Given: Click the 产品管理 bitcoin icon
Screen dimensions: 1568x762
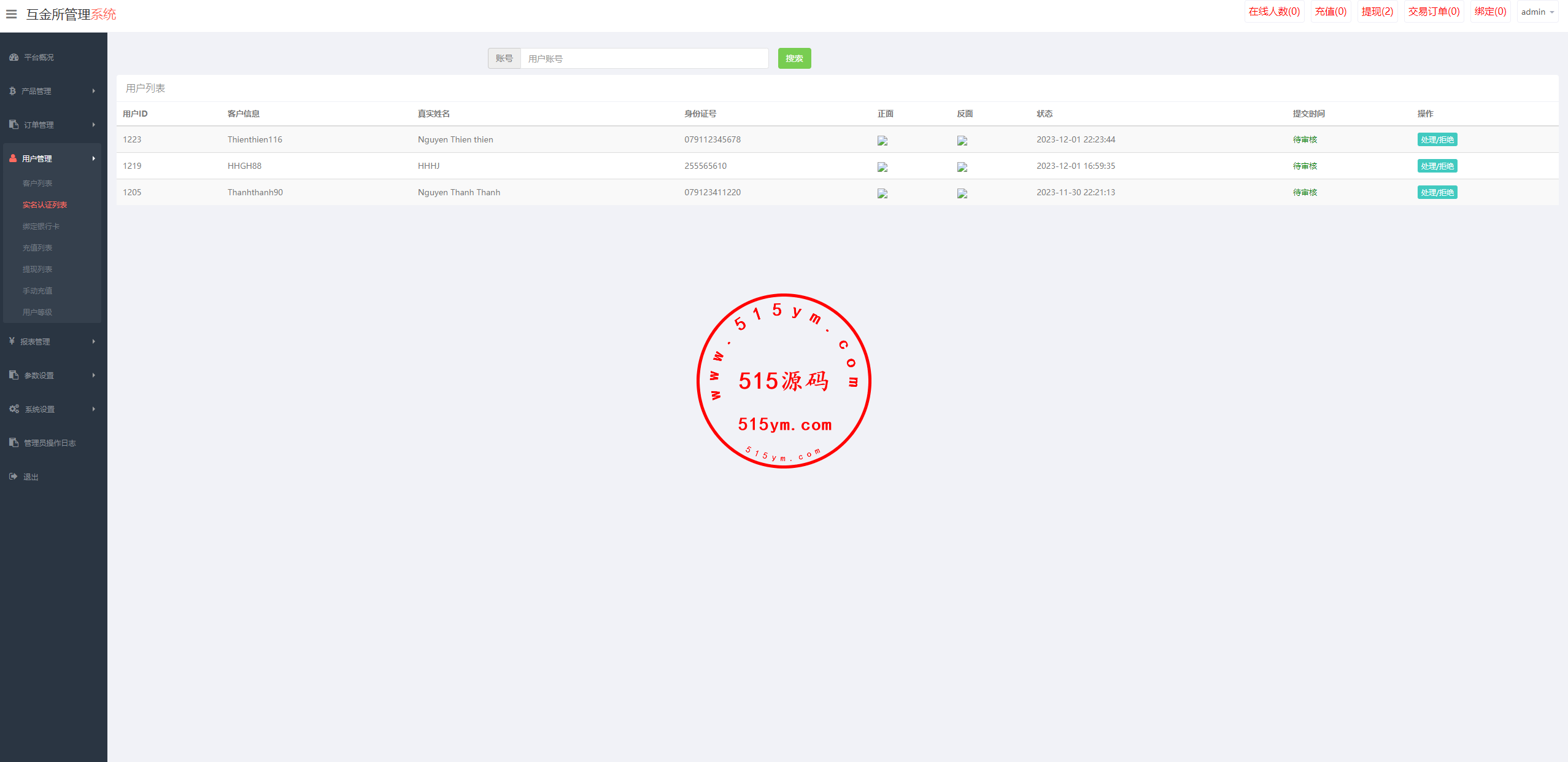Looking at the screenshot, I should 12,91.
